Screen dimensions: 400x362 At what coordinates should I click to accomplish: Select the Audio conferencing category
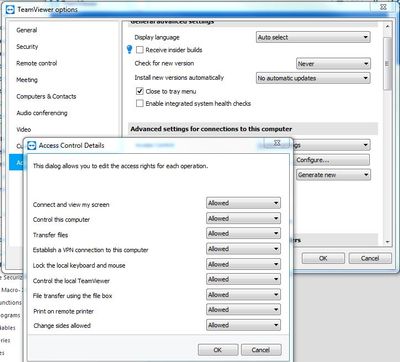click(42, 113)
